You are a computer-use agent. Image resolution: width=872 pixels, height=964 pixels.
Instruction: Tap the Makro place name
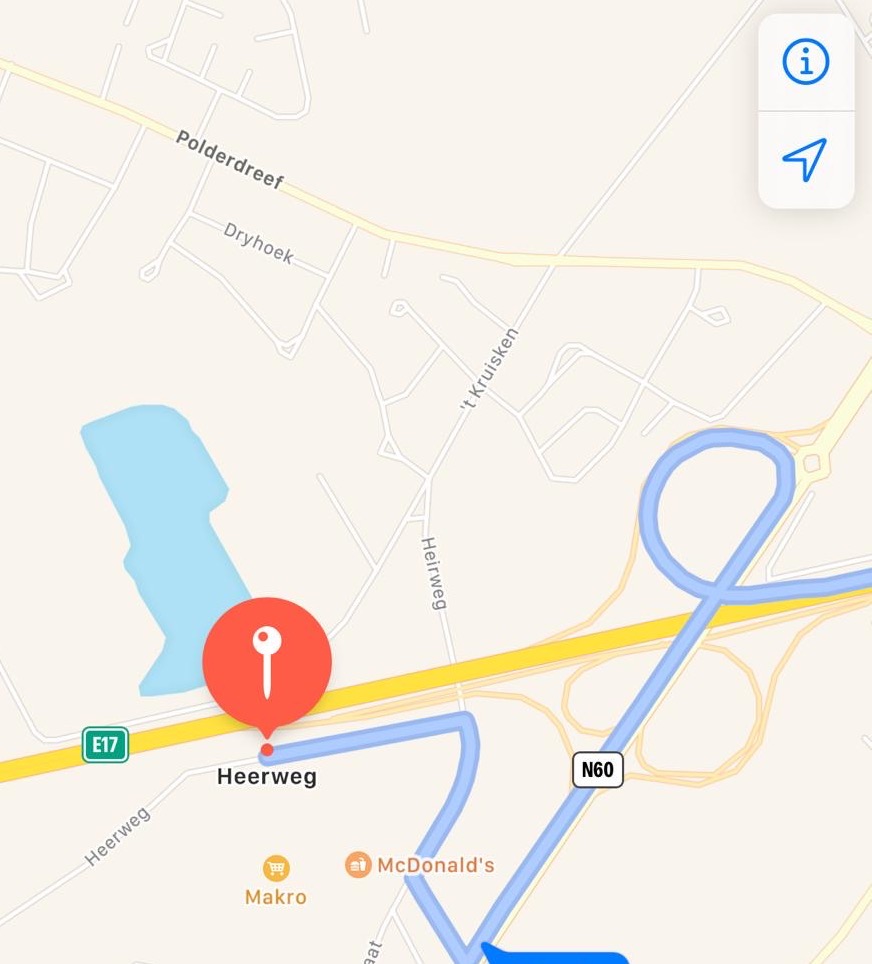point(276,897)
